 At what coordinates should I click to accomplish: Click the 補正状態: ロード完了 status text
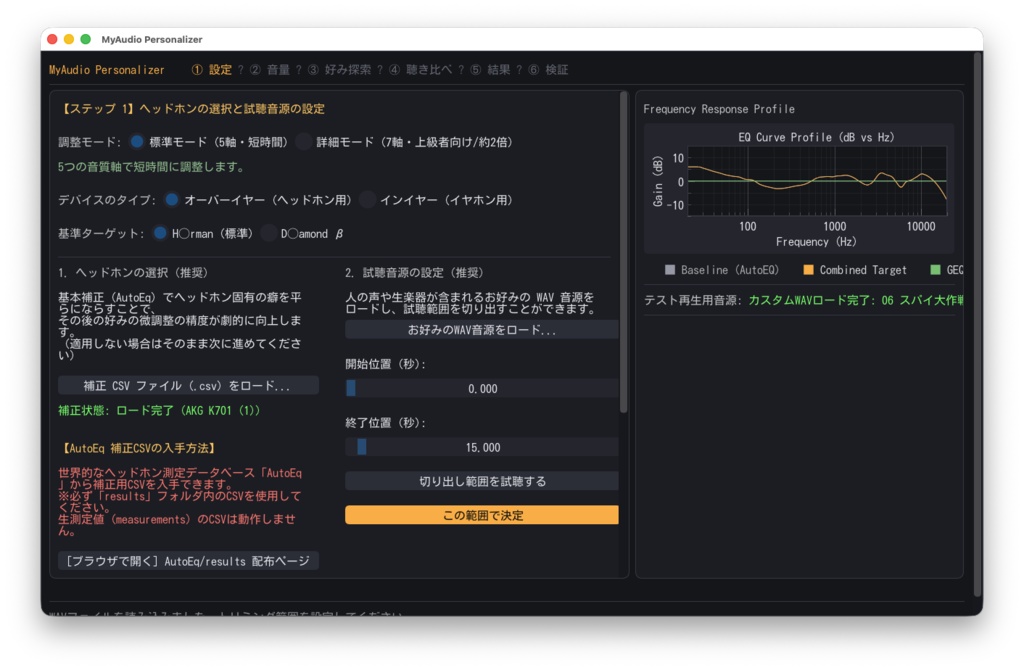pyautogui.click(x=159, y=410)
